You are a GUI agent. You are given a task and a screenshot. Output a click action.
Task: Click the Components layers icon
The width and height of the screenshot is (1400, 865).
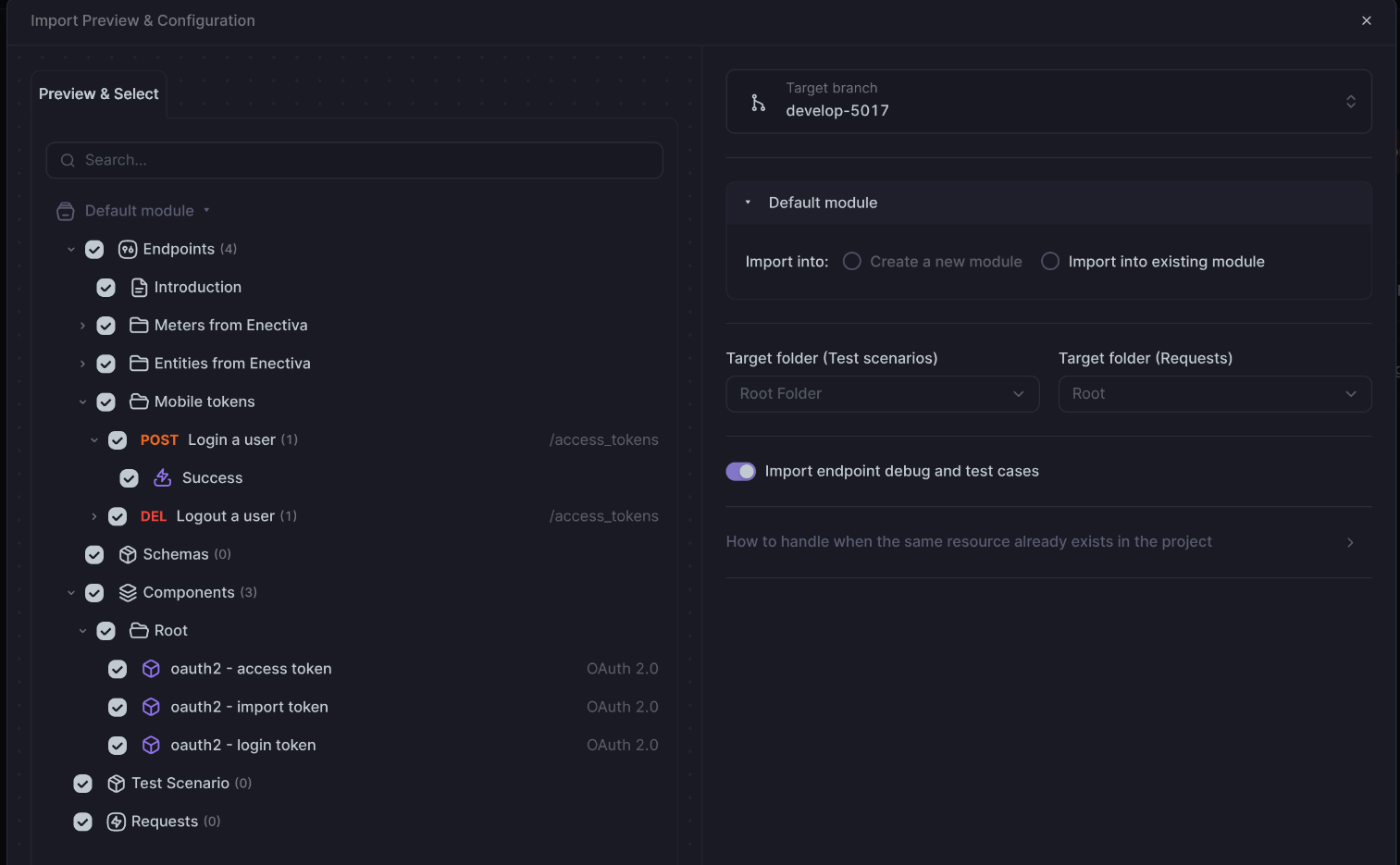(x=128, y=593)
